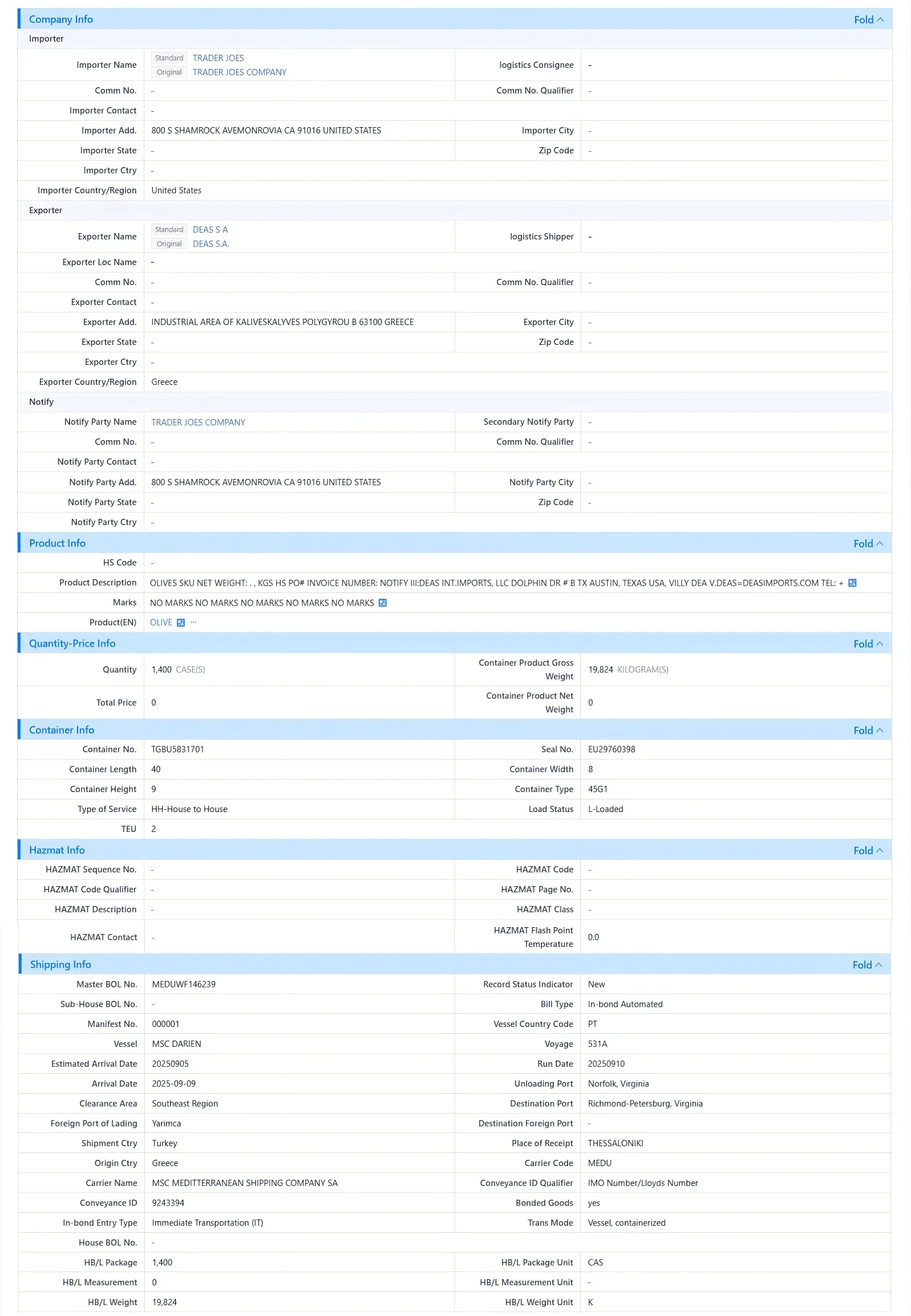
Task: Collapse the Container Info section
Action: point(868,730)
